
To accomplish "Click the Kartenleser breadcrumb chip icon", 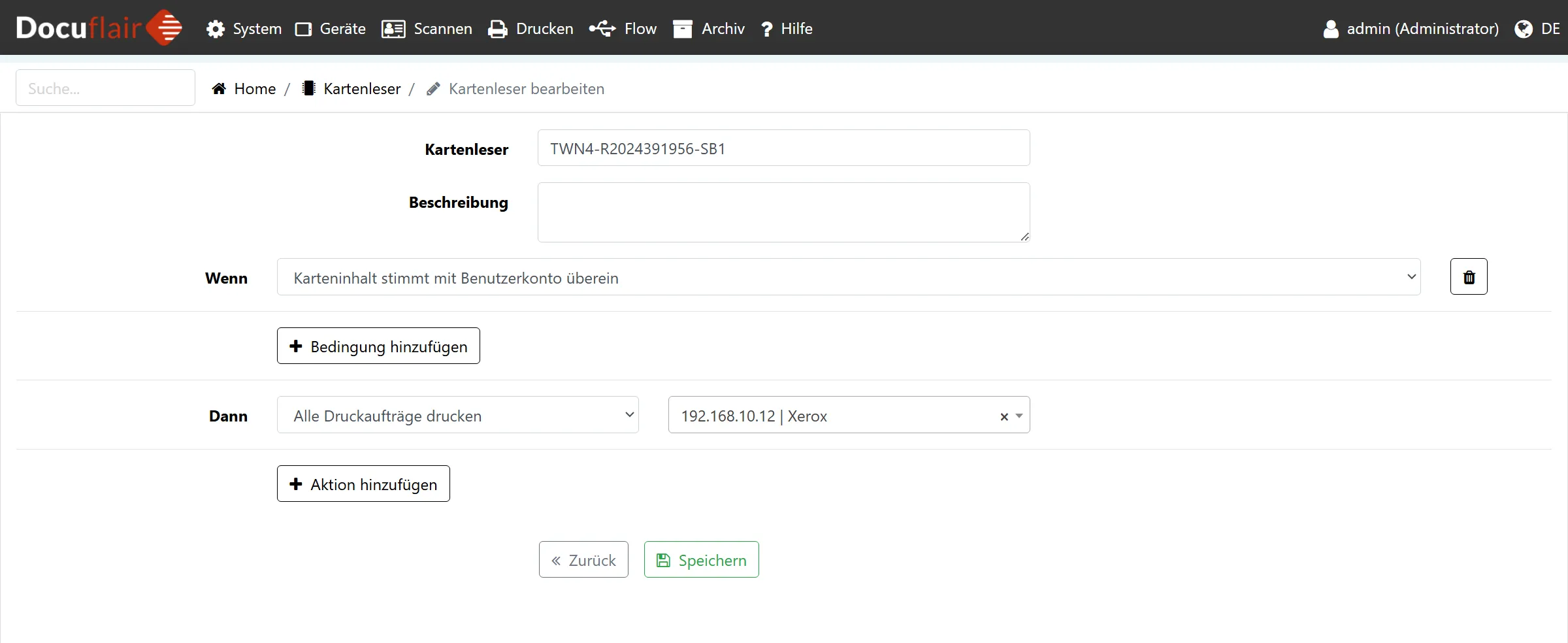I will (309, 88).
